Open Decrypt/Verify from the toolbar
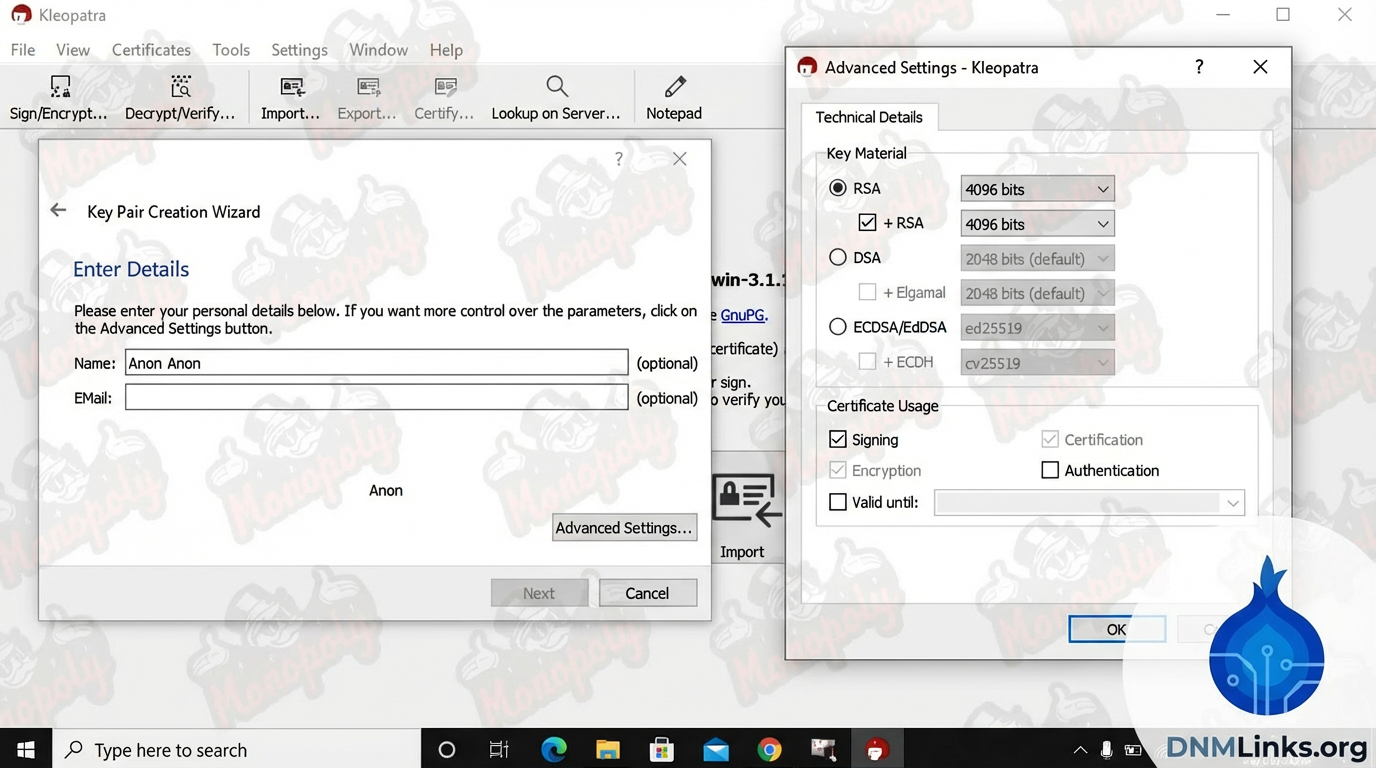 click(180, 97)
